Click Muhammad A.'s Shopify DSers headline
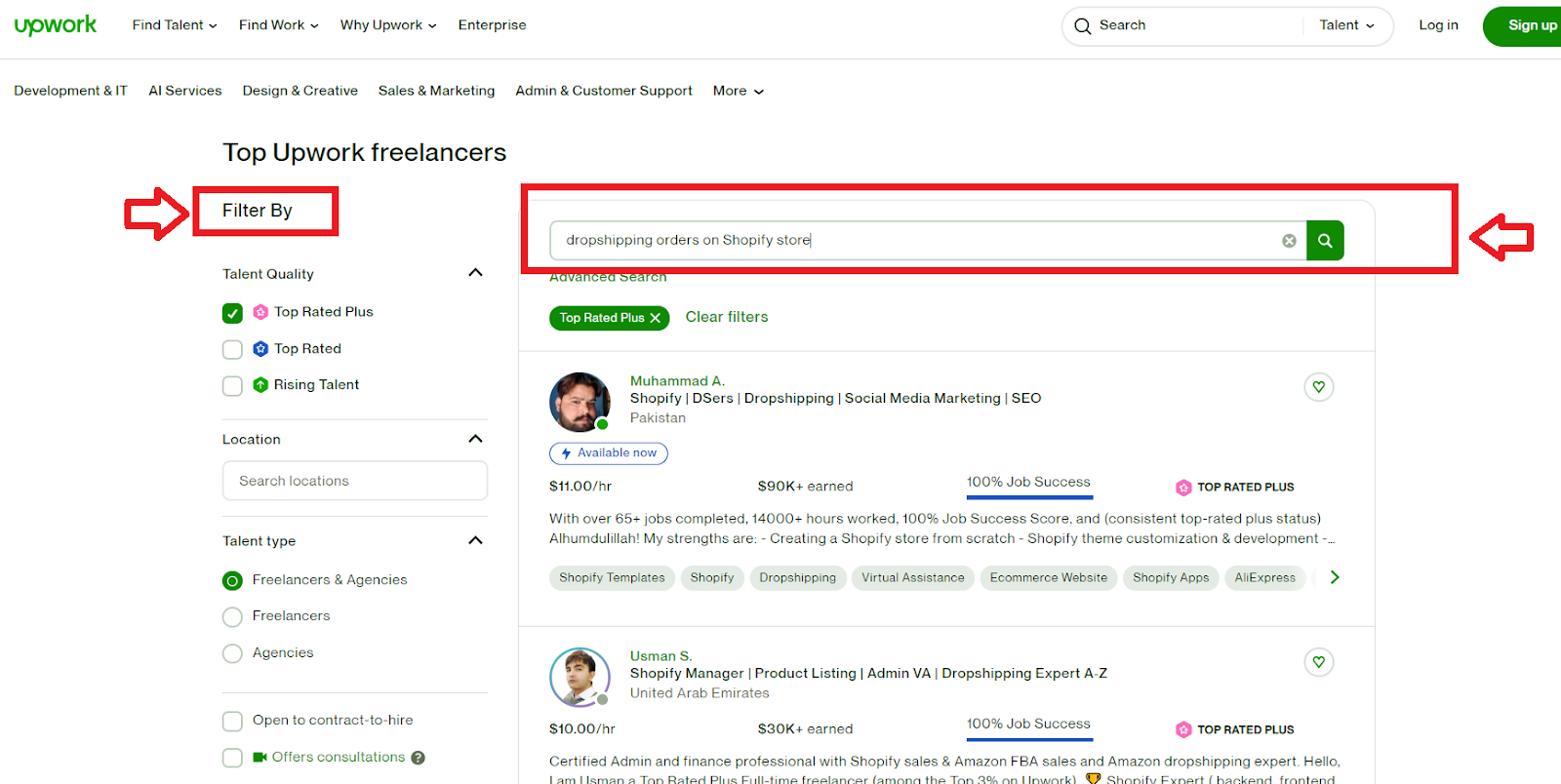Image resolution: width=1561 pixels, height=784 pixels. tap(835, 399)
